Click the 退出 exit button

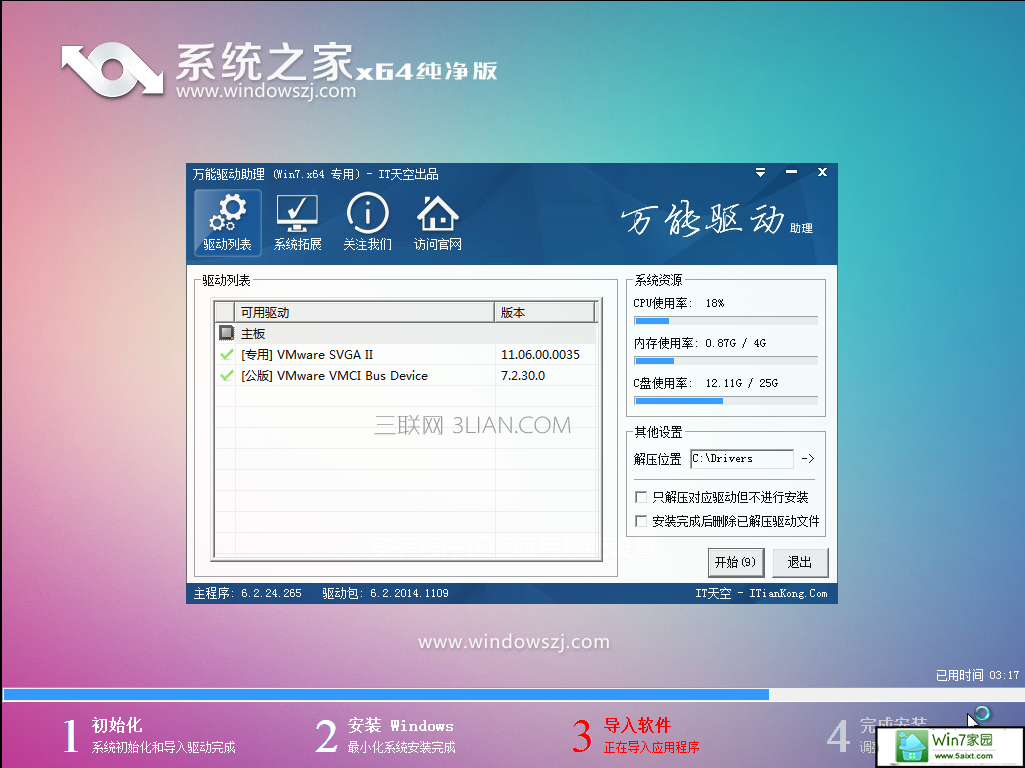pyautogui.click(x=799, y=562)
